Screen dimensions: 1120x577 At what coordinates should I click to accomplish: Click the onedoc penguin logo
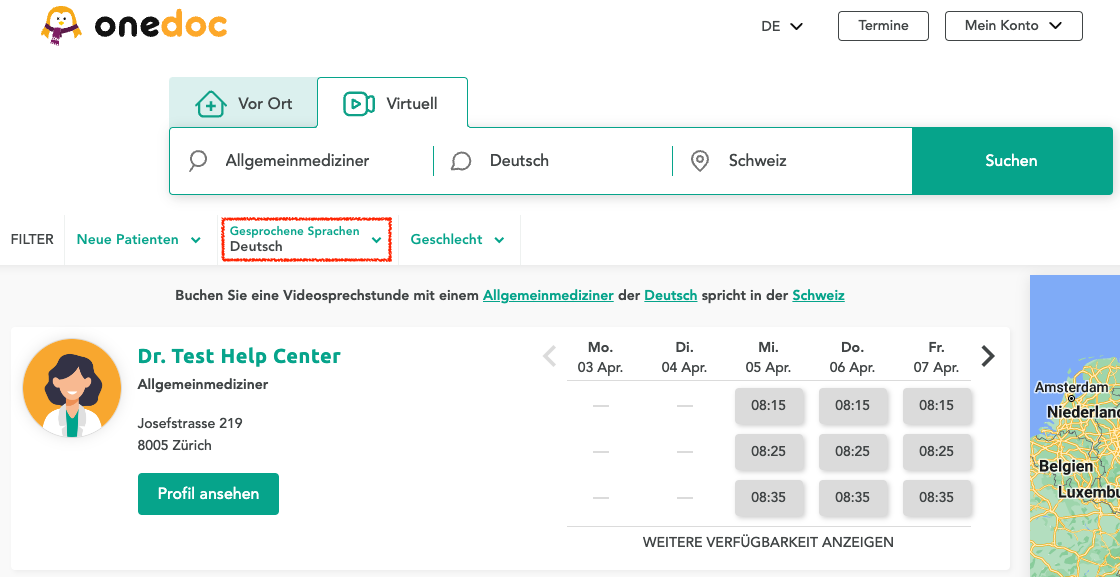62,26
